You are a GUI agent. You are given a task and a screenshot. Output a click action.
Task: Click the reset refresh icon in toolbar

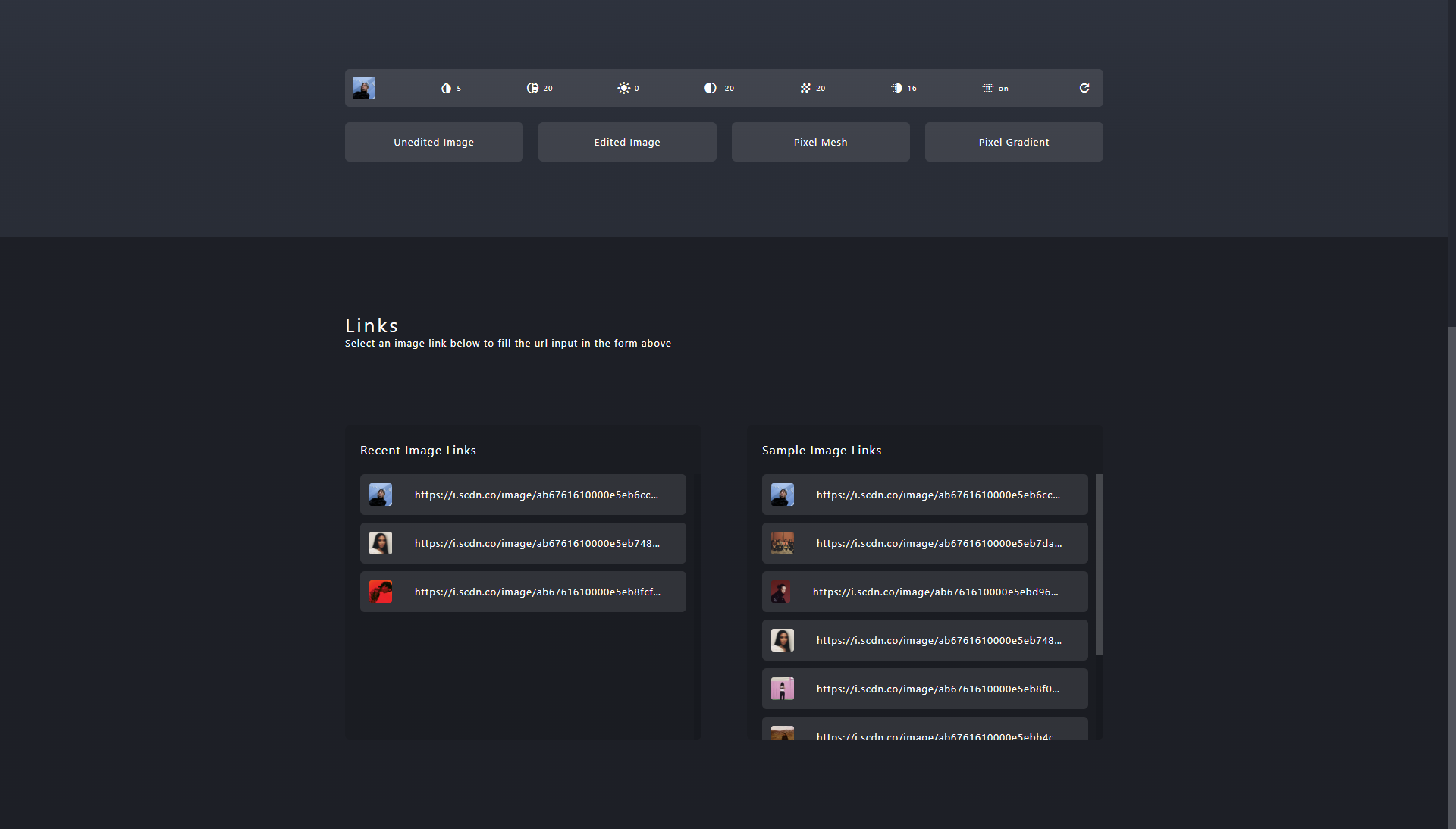1084,88
